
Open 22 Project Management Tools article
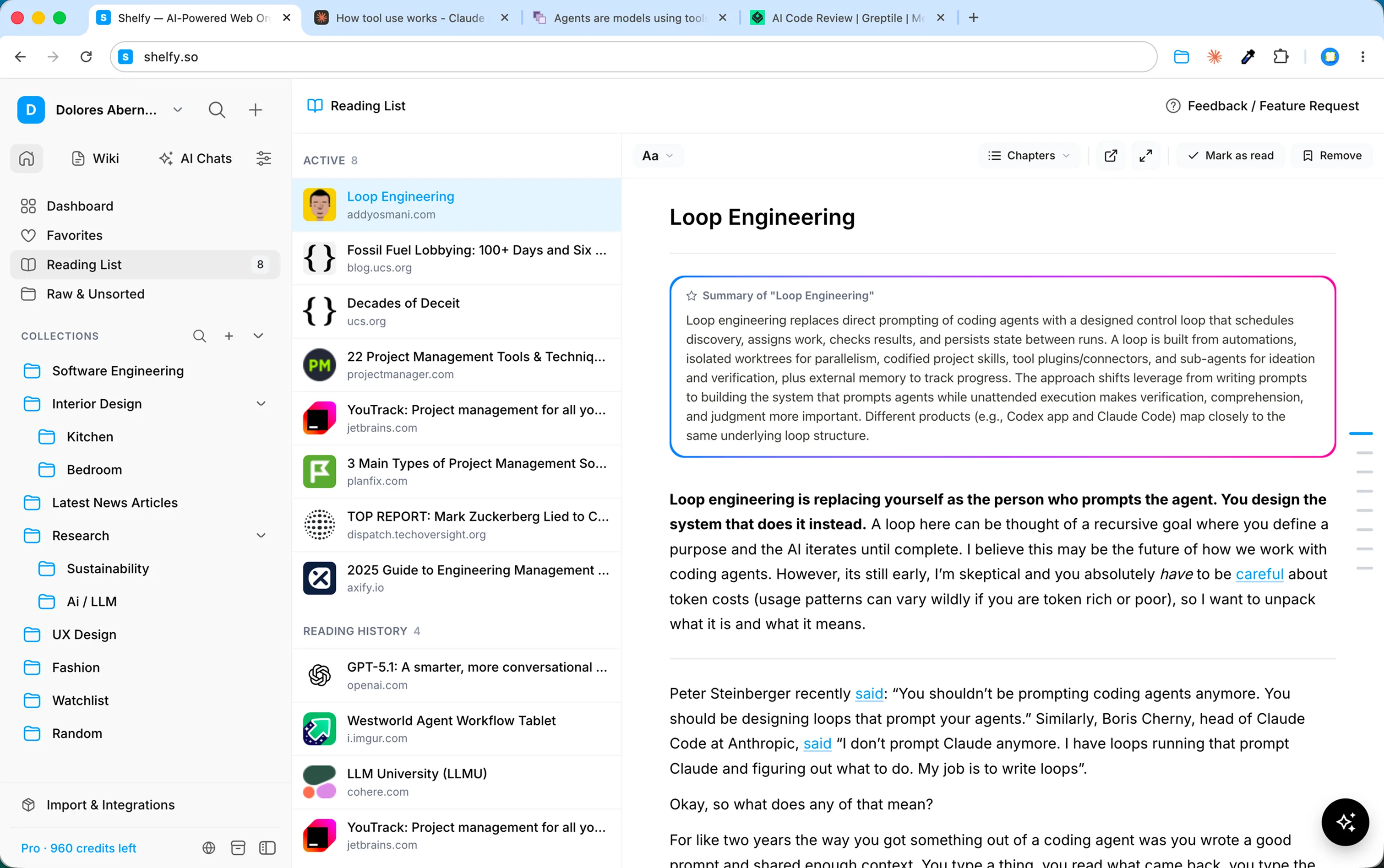point(457,365)
